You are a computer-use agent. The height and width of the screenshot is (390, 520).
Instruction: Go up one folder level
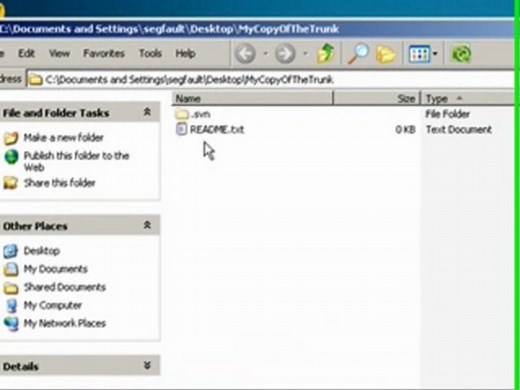tap(325, 53)
